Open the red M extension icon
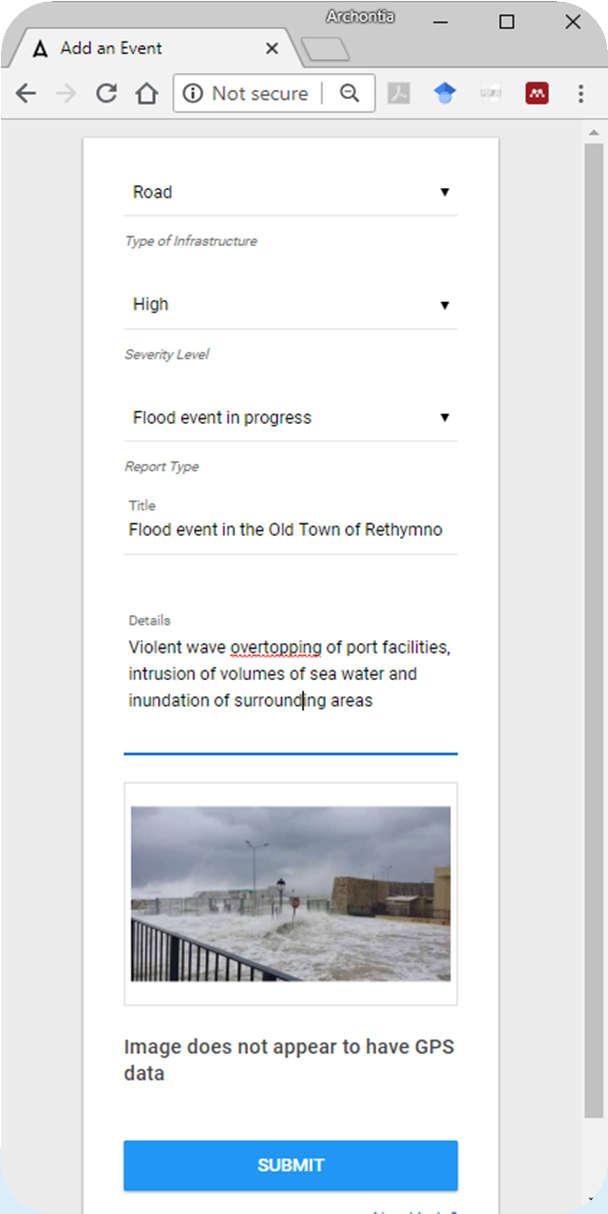This screenshot has height=1214, width=608. tap(537, 93)
